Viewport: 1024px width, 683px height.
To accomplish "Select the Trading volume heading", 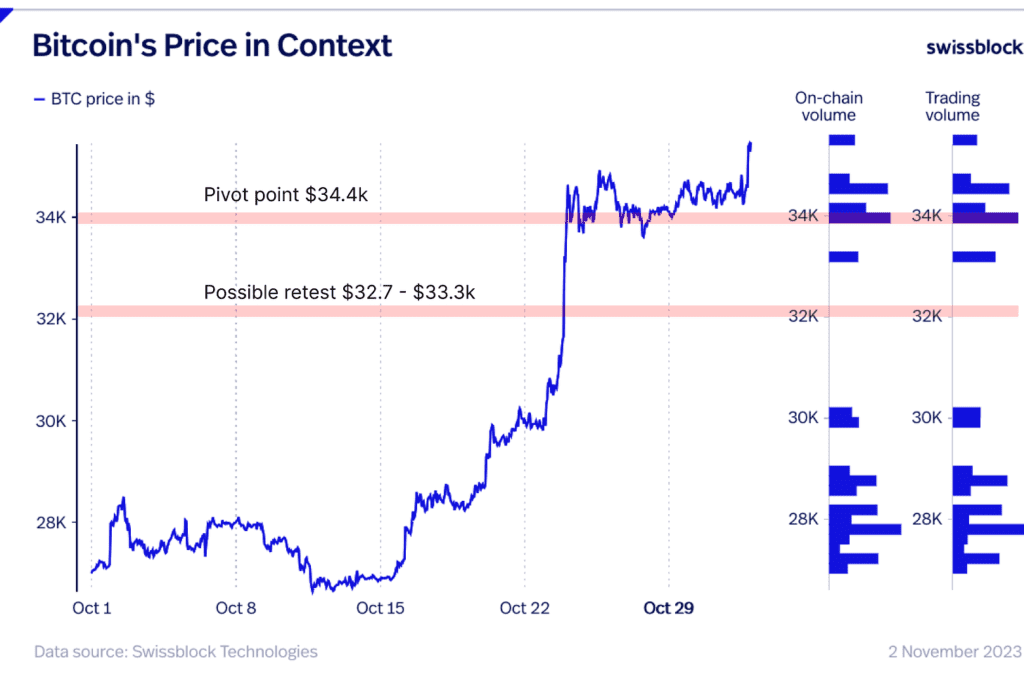I will point(952,106).
